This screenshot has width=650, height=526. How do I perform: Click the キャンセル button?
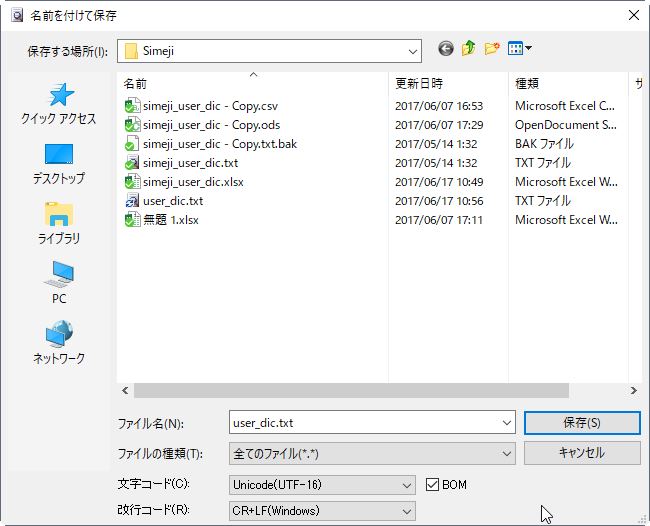[x=582, y=453]
